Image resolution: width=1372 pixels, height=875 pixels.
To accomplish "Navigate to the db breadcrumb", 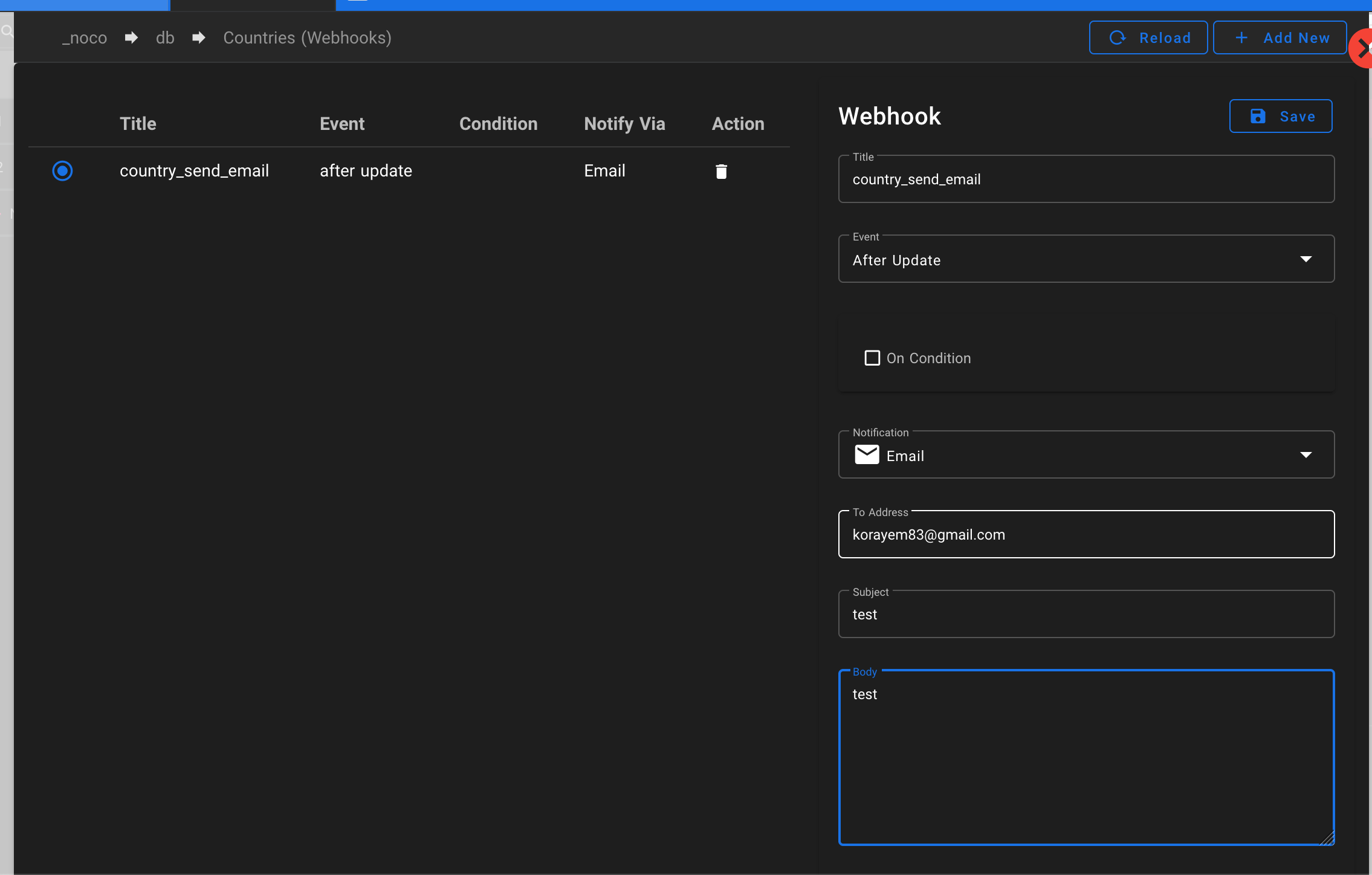I will 164,37.
